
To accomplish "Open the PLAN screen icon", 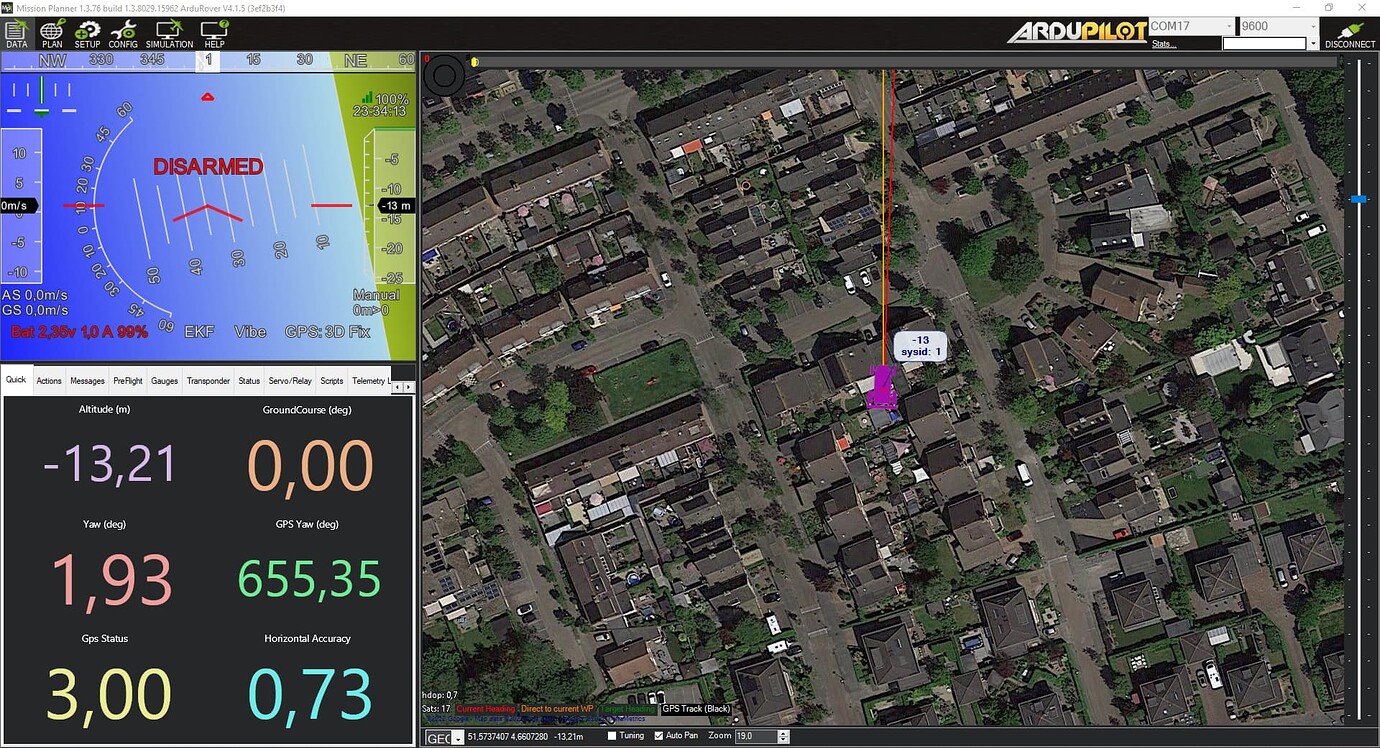I will point(51,33).
